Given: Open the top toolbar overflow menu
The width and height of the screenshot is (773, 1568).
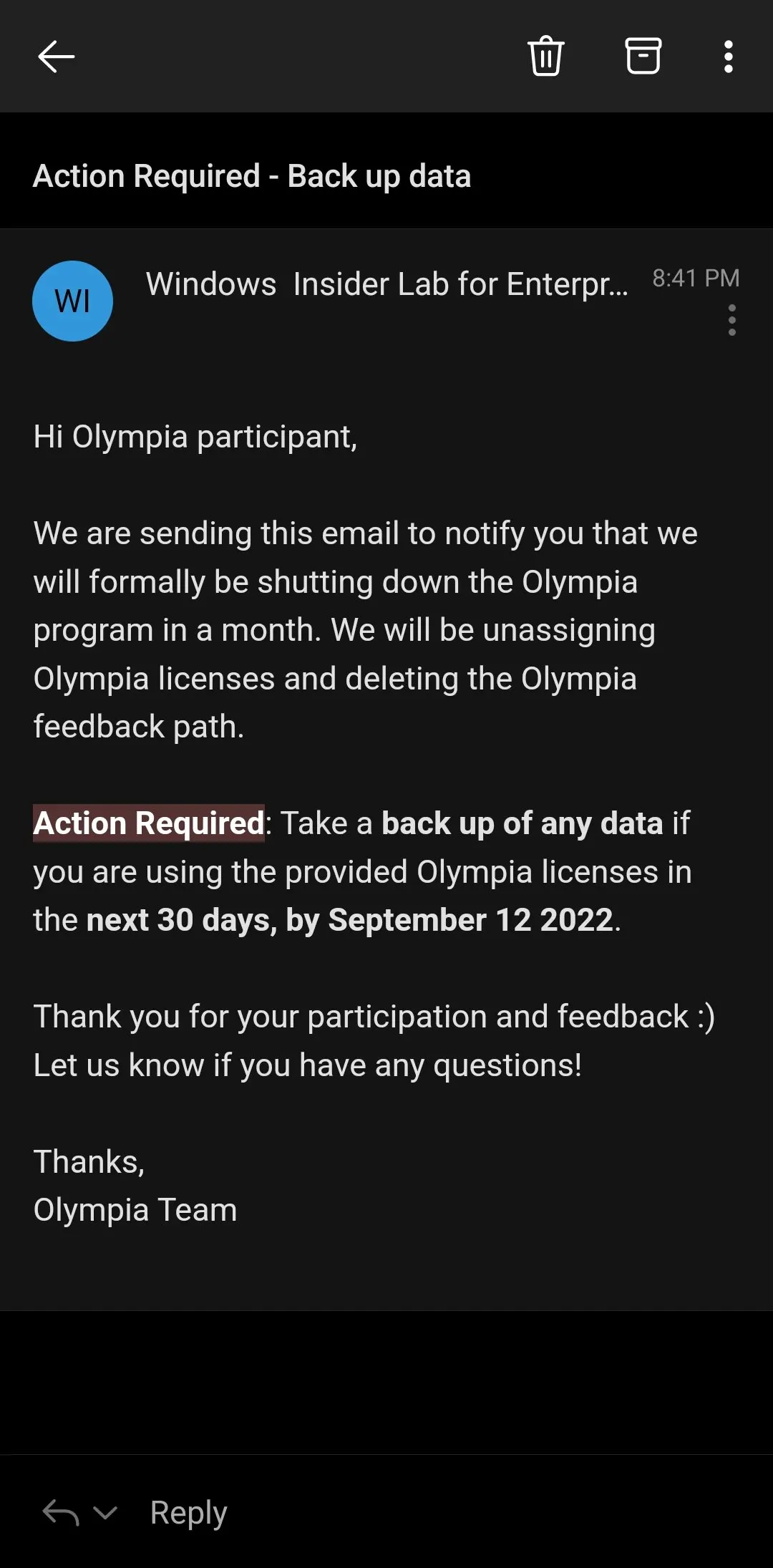Looking at the screenshot, I should click(x=729, y=57).
